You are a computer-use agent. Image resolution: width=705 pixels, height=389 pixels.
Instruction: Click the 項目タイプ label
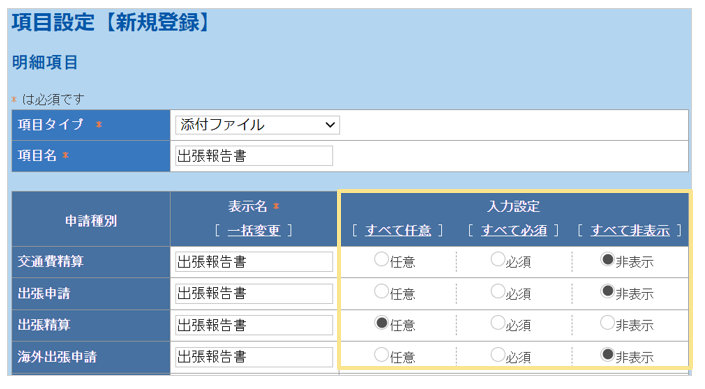click(x=51, y=125)
